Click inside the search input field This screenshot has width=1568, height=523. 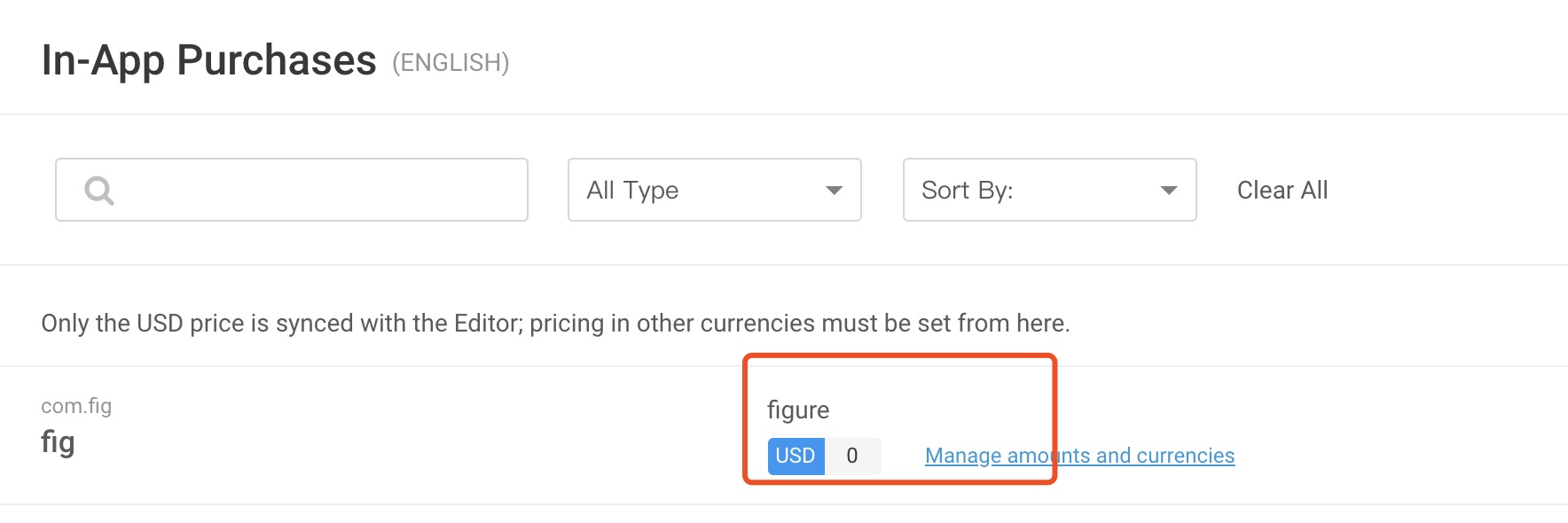pyautogui.click(x=293, y=189)
